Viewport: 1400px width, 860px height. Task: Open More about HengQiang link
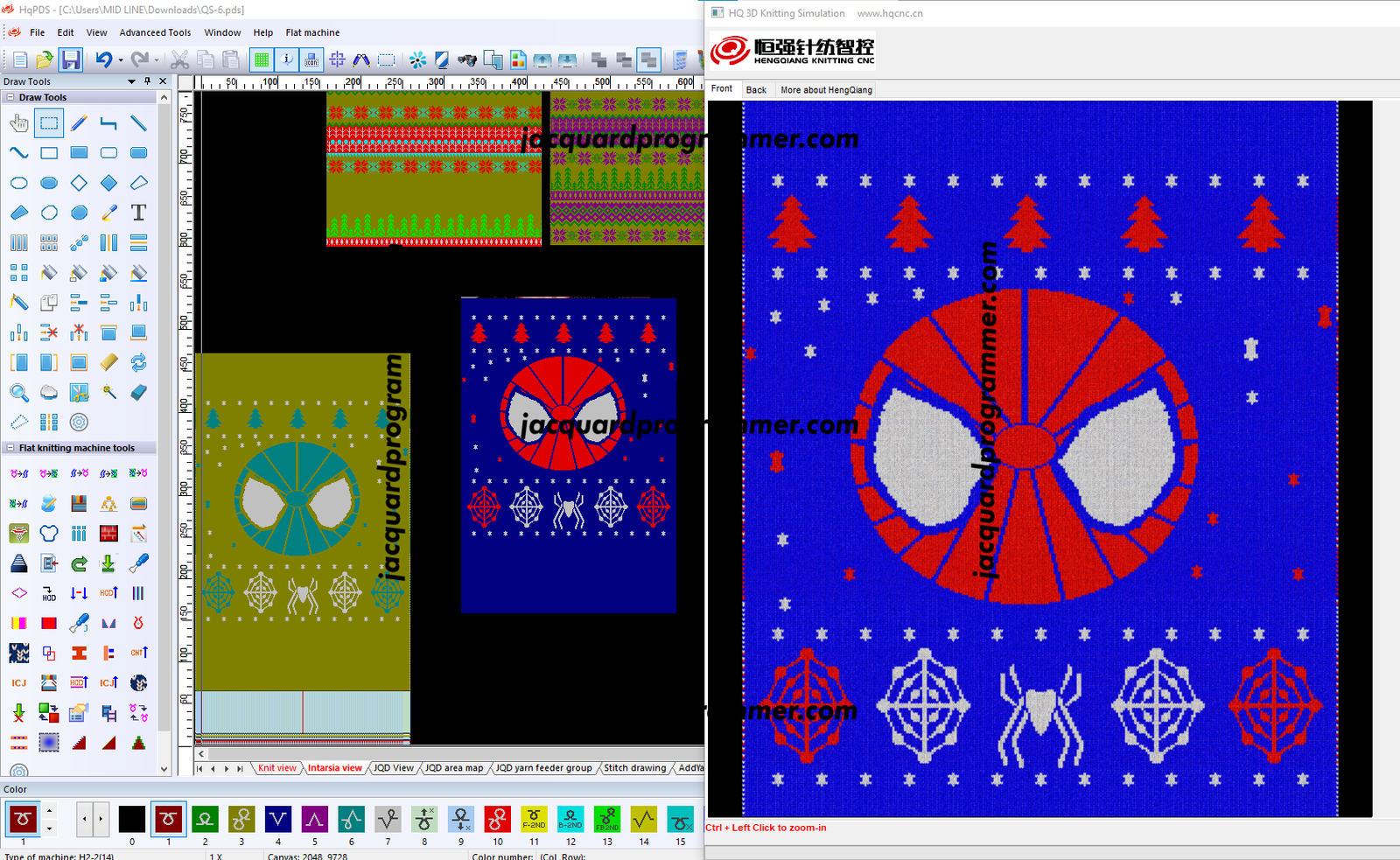pyautogui.click(x=826, y=90)
